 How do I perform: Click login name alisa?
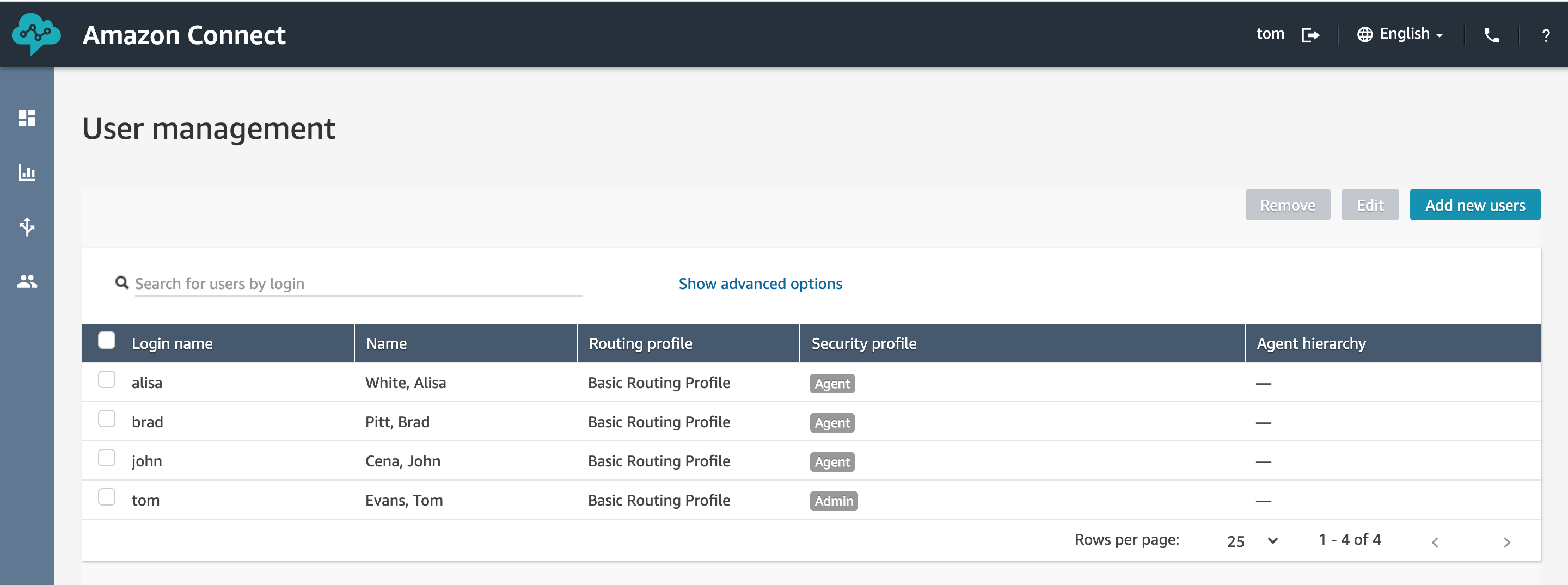point(146,383)
